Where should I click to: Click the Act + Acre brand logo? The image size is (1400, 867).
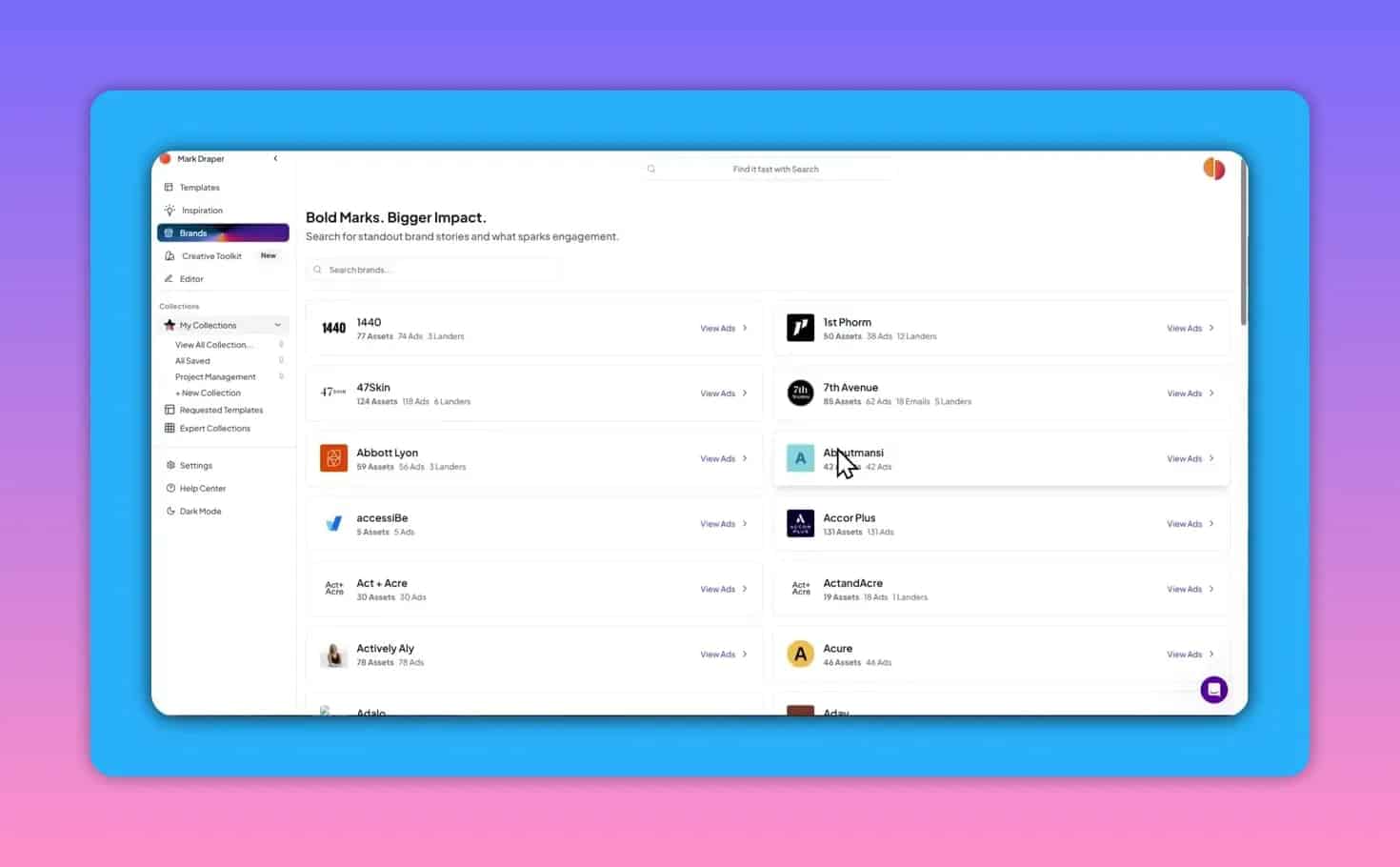(333, 589)
